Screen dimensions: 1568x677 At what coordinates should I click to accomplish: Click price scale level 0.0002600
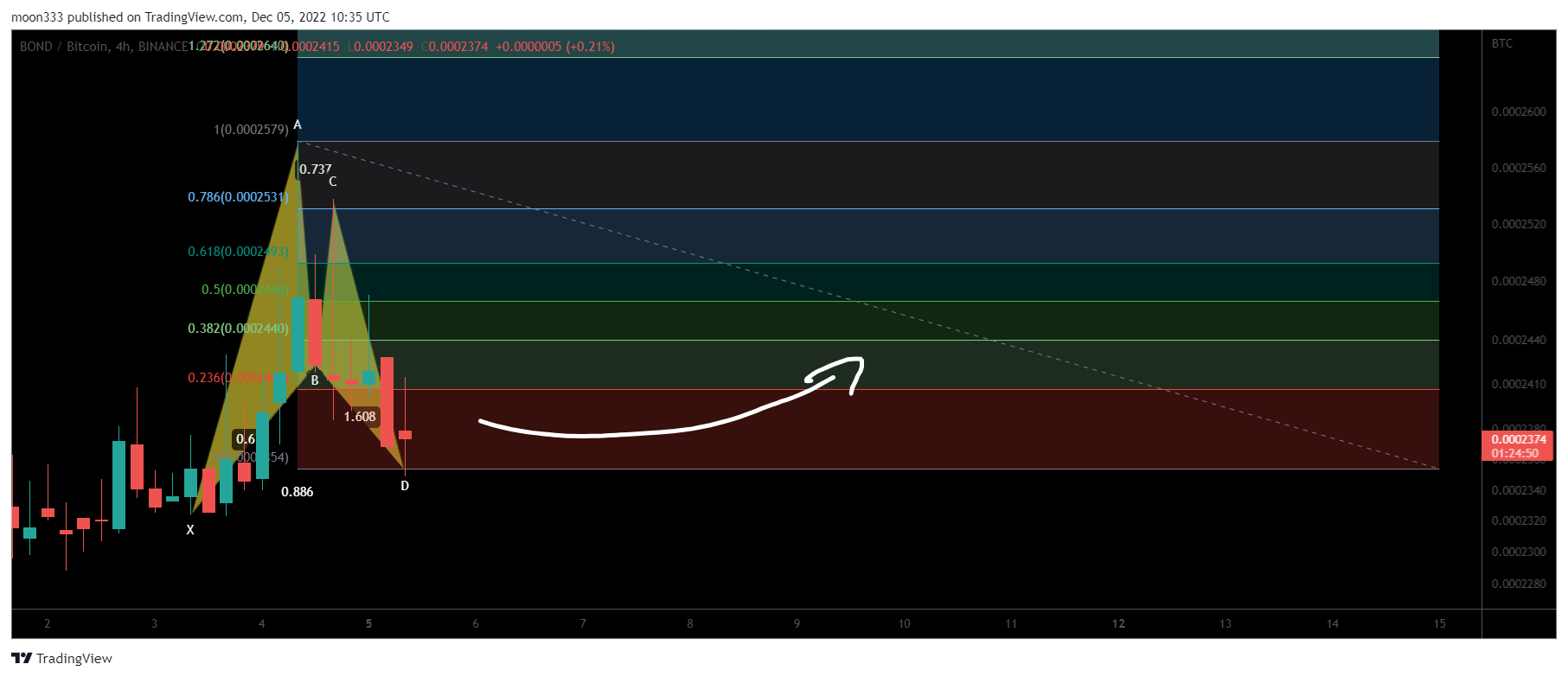(x=1519, y=112)
